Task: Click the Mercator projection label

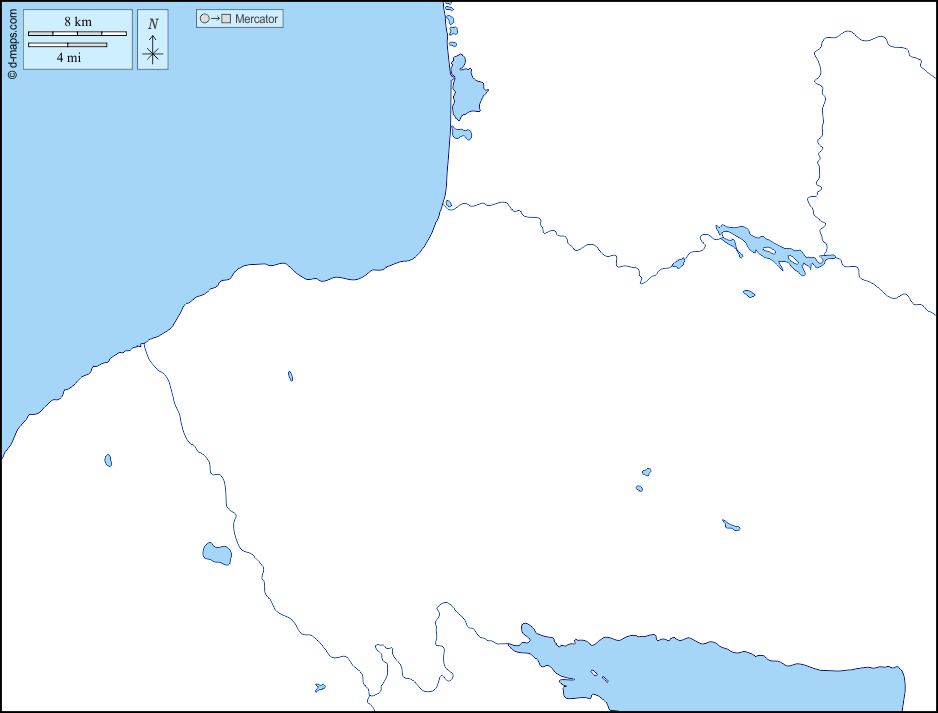Action: [256, 19]
